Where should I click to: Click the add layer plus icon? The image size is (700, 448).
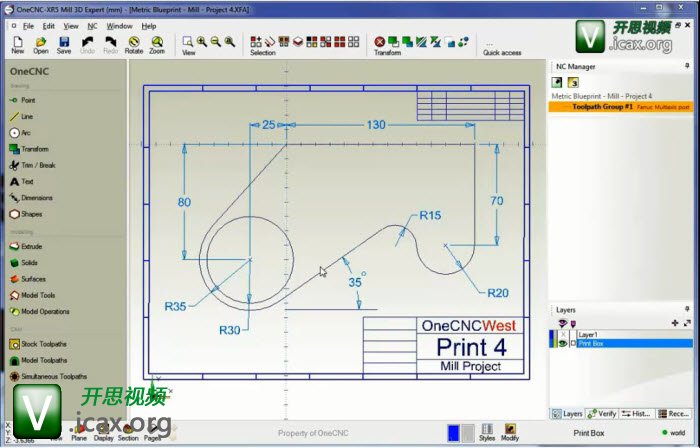[x=675, y=323]
